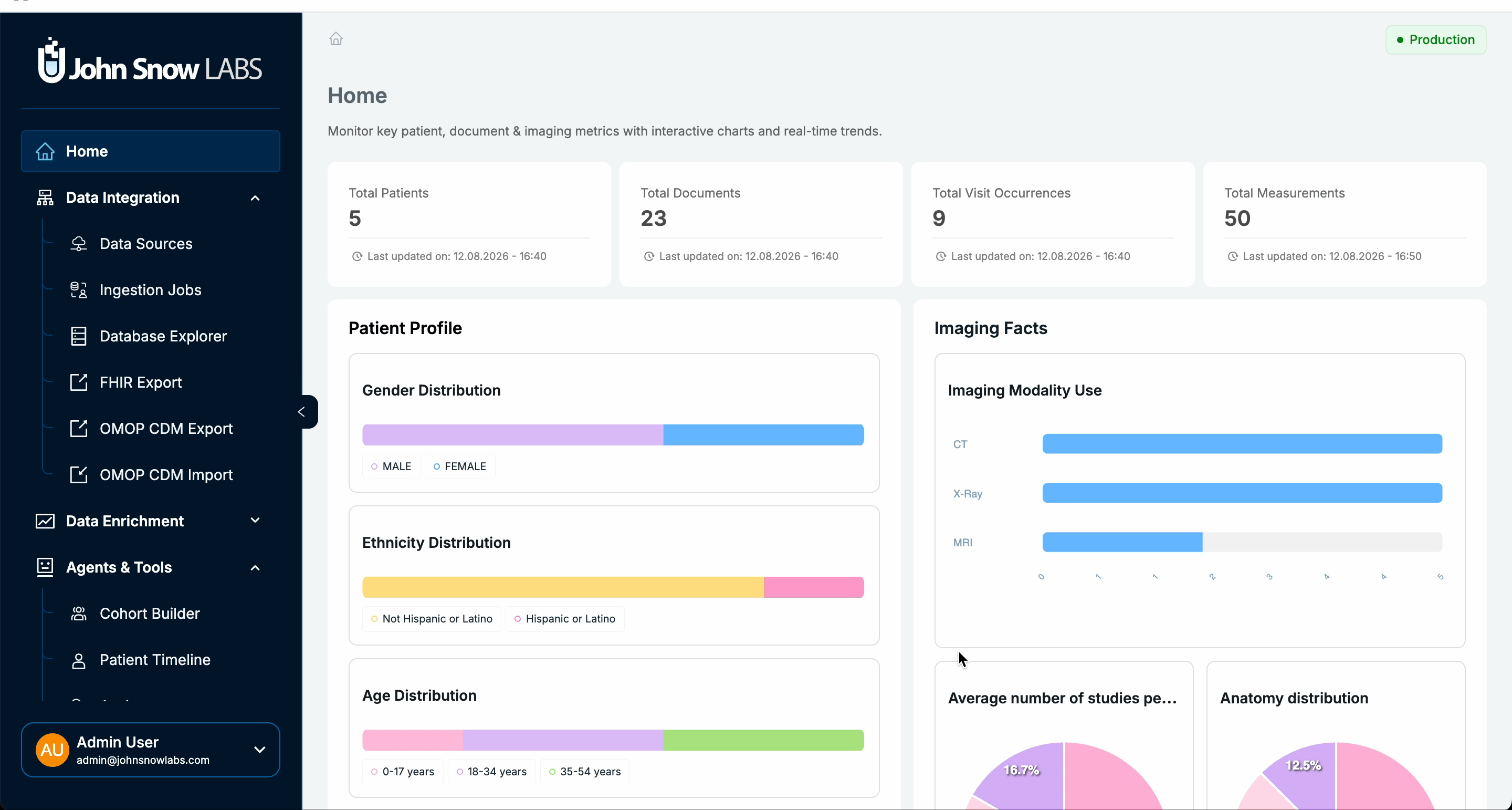Click the Data Sources cloud icon

pyautogui.click(x=79, y=244)
